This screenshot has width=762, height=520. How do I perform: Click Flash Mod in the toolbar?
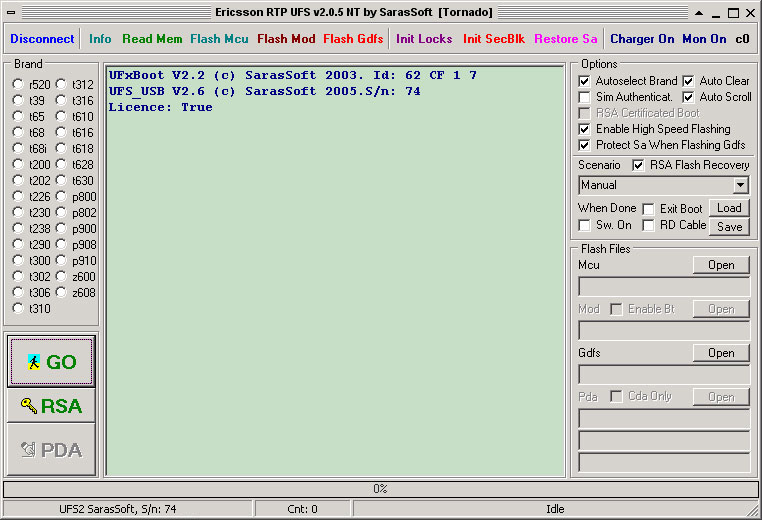click(x=286, y=39)
